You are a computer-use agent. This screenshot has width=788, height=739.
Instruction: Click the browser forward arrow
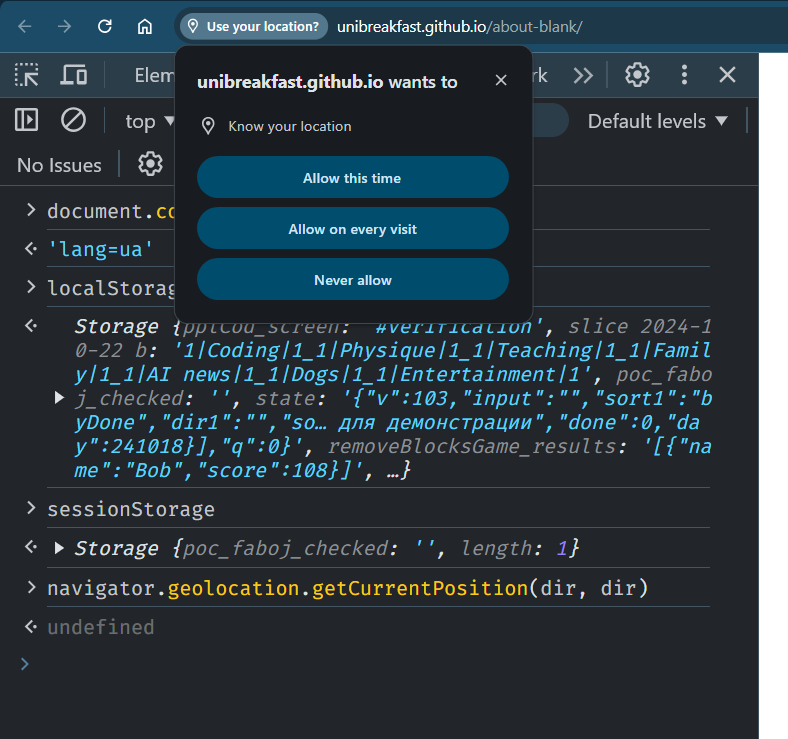pyautogui.click(x=64, y=26)
